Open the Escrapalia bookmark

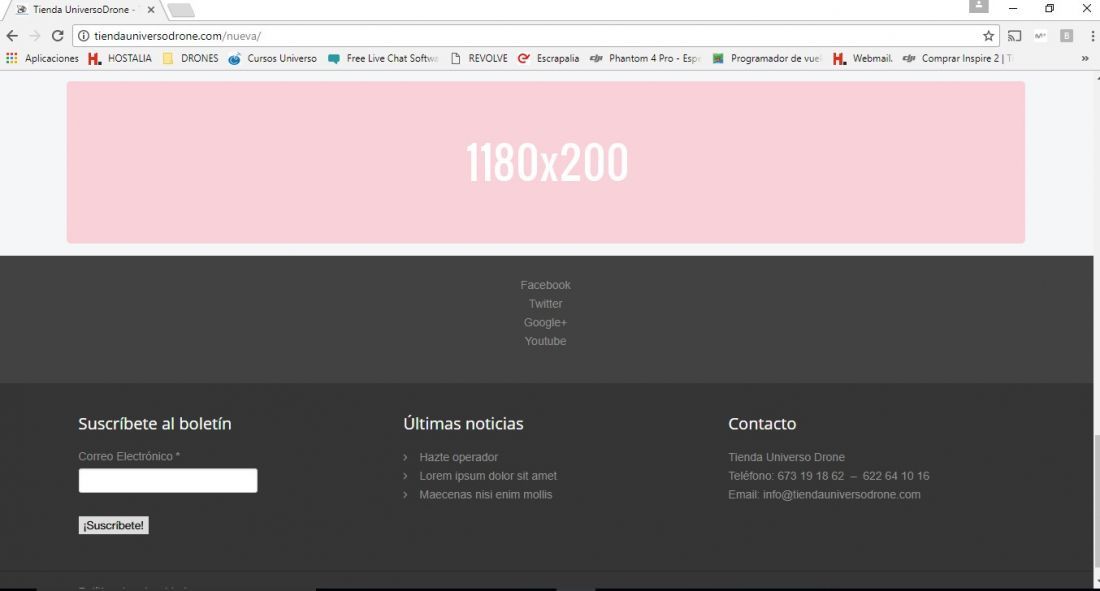click(549, 58)
